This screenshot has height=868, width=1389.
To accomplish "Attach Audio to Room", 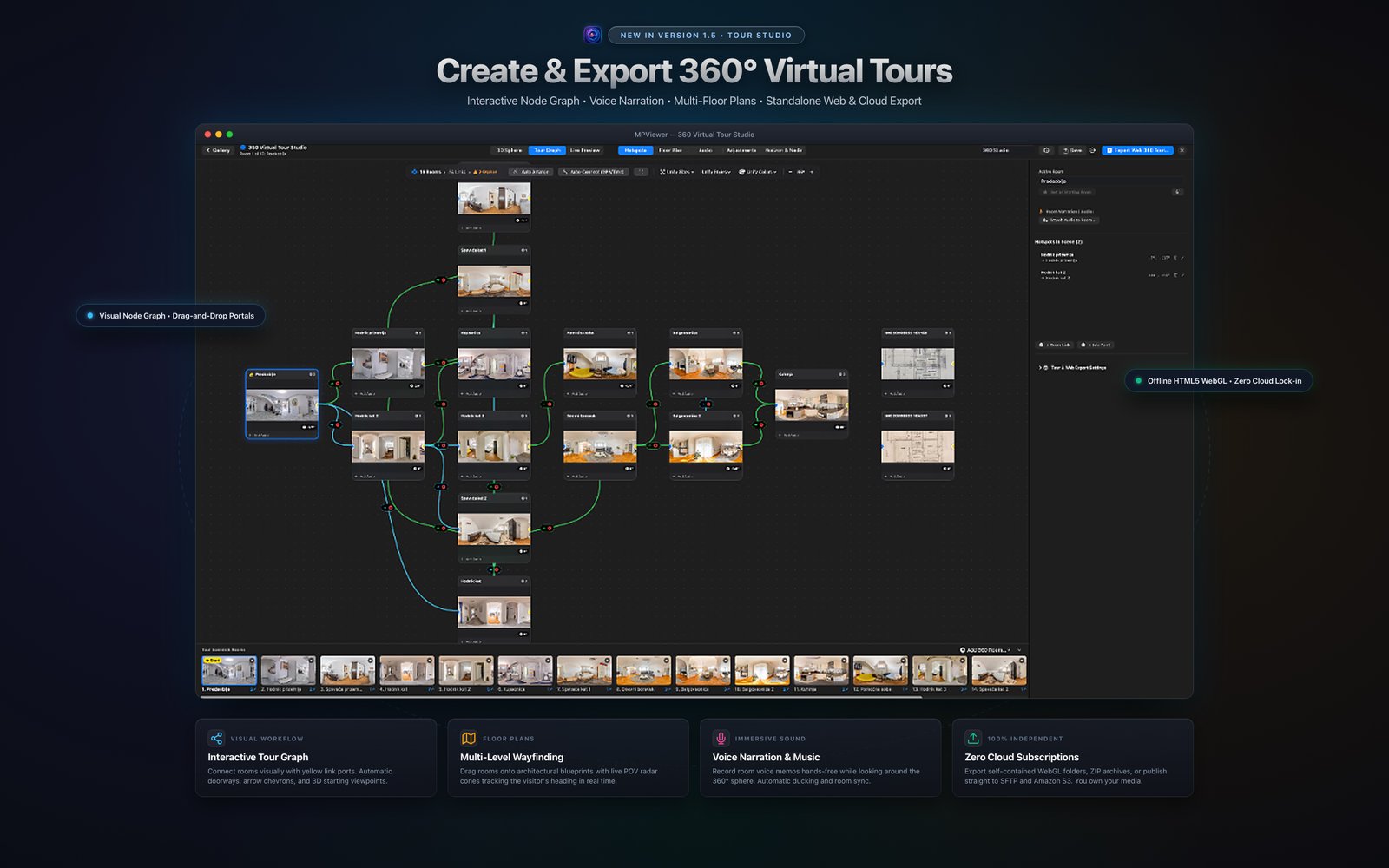I will [x=1069, y=220].
